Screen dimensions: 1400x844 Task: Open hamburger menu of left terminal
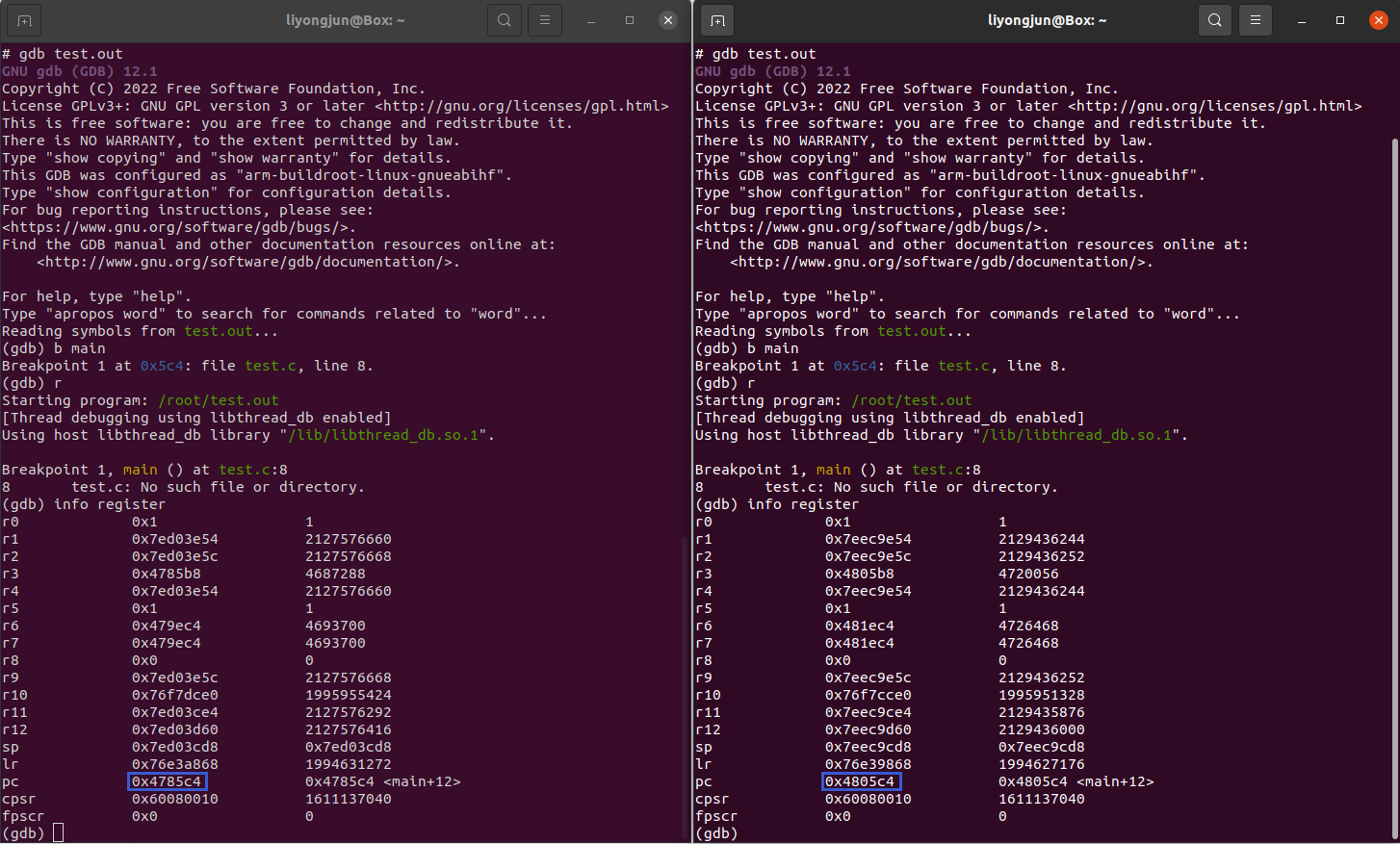tap(545, 20)
